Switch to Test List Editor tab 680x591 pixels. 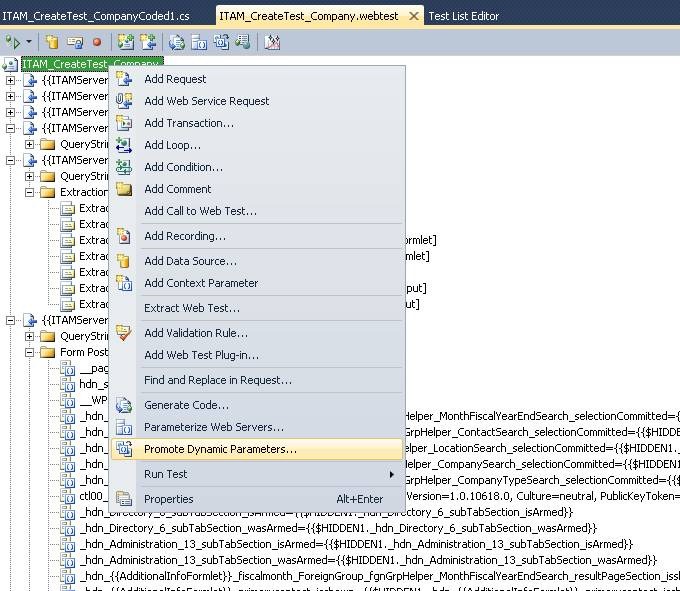pos(464,16)
